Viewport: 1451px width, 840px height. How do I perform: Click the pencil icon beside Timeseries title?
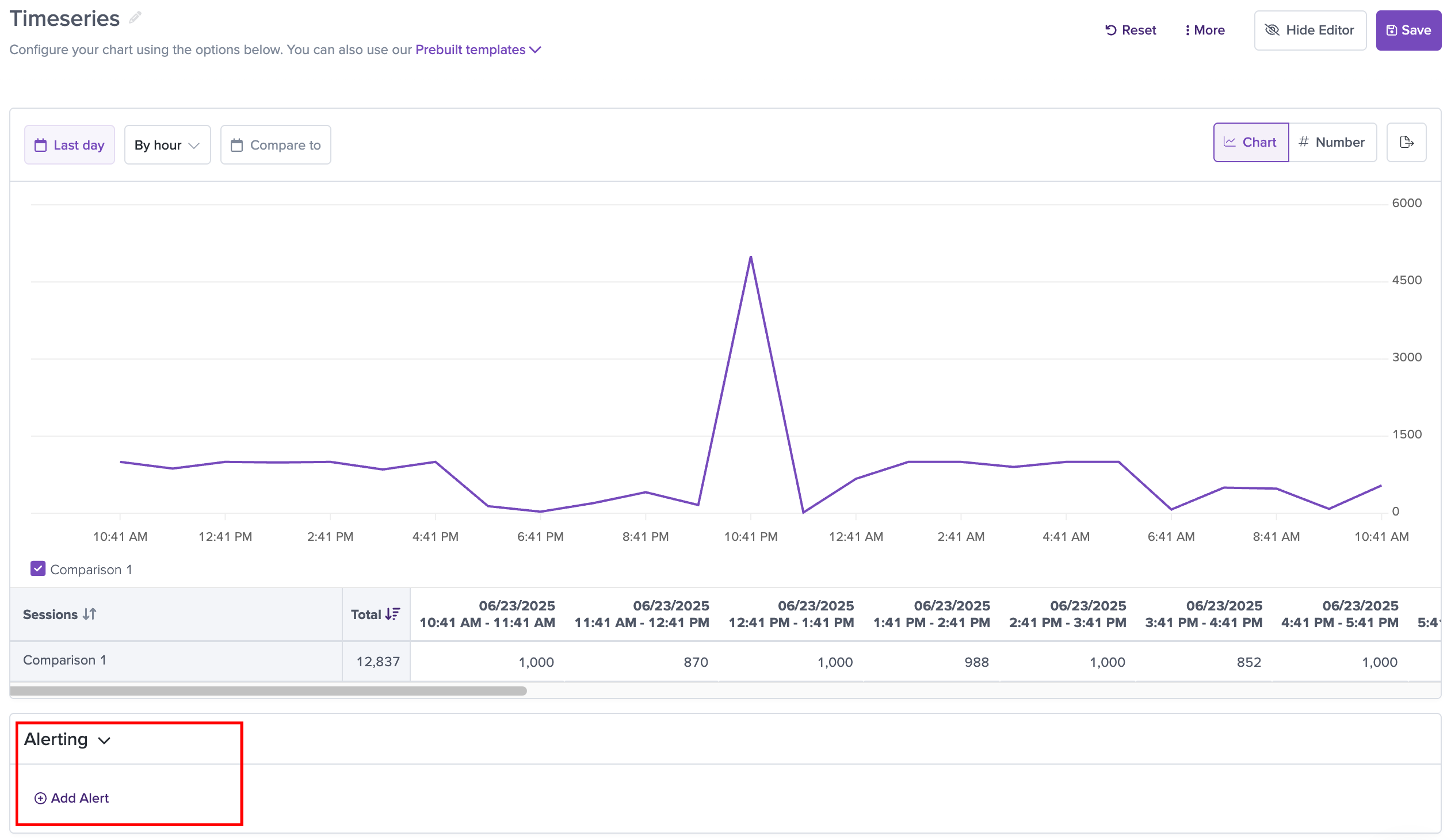(x=135, y=18)
